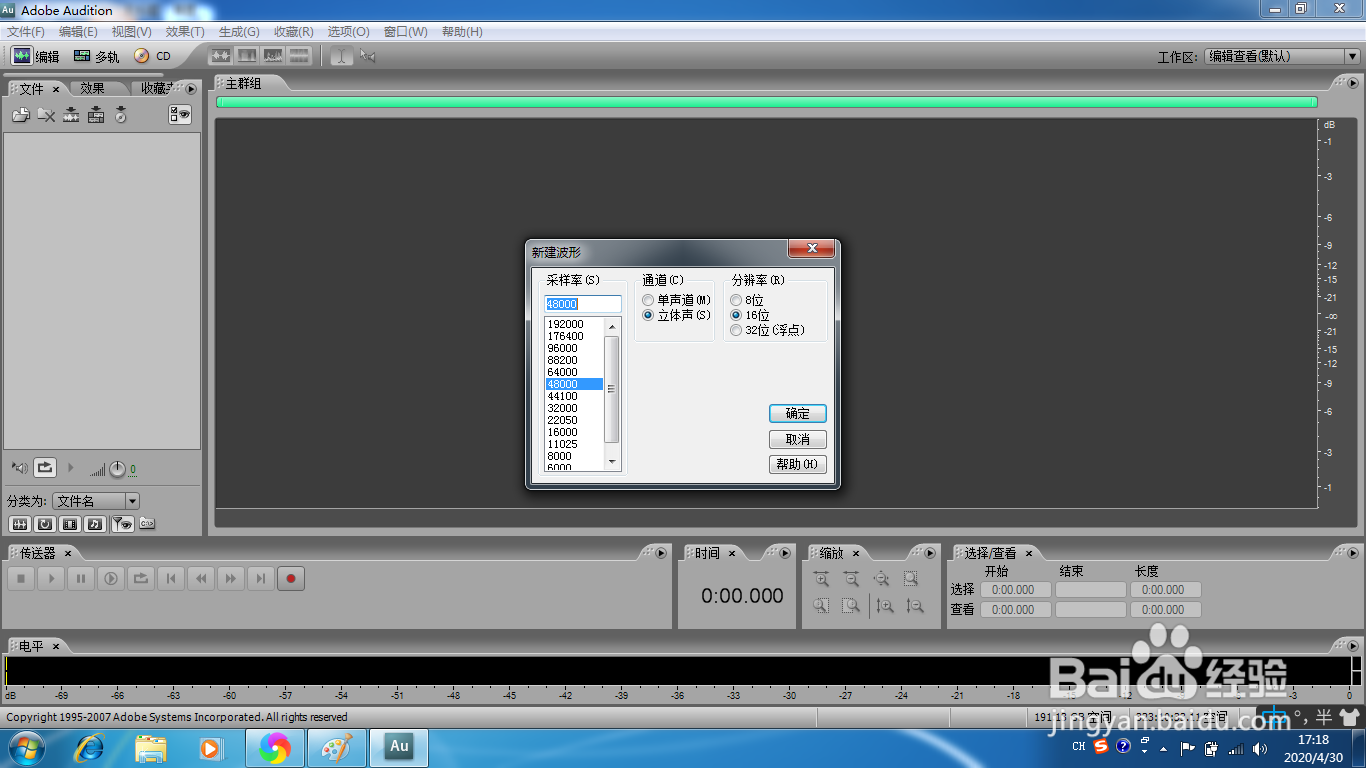The image size is (1366, 768).
Task: Click the Rewind transport button
Action: [x=201, y=578]
